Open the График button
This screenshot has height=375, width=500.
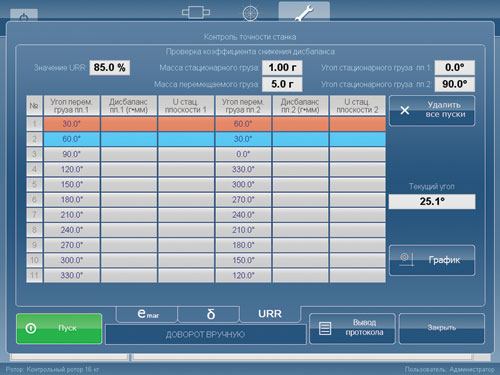tap(432, 260)
